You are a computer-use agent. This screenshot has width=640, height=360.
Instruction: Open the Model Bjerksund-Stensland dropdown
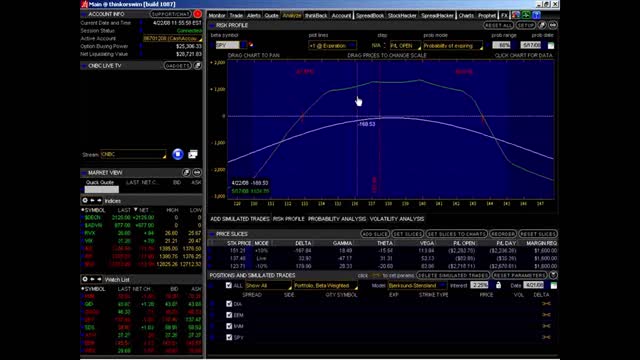point(417,285)
